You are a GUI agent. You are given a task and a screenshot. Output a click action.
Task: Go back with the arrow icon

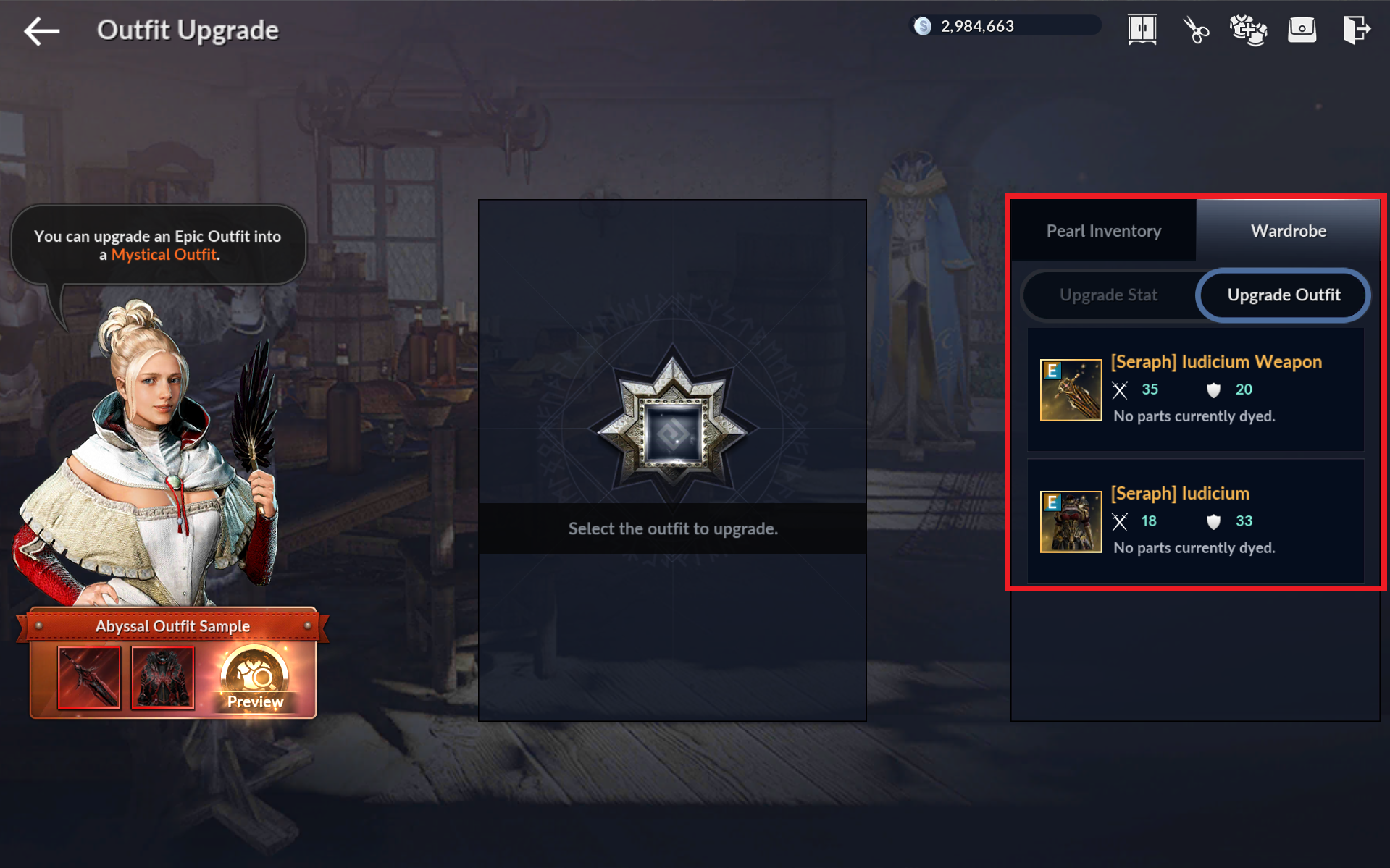tap(41, 31)
